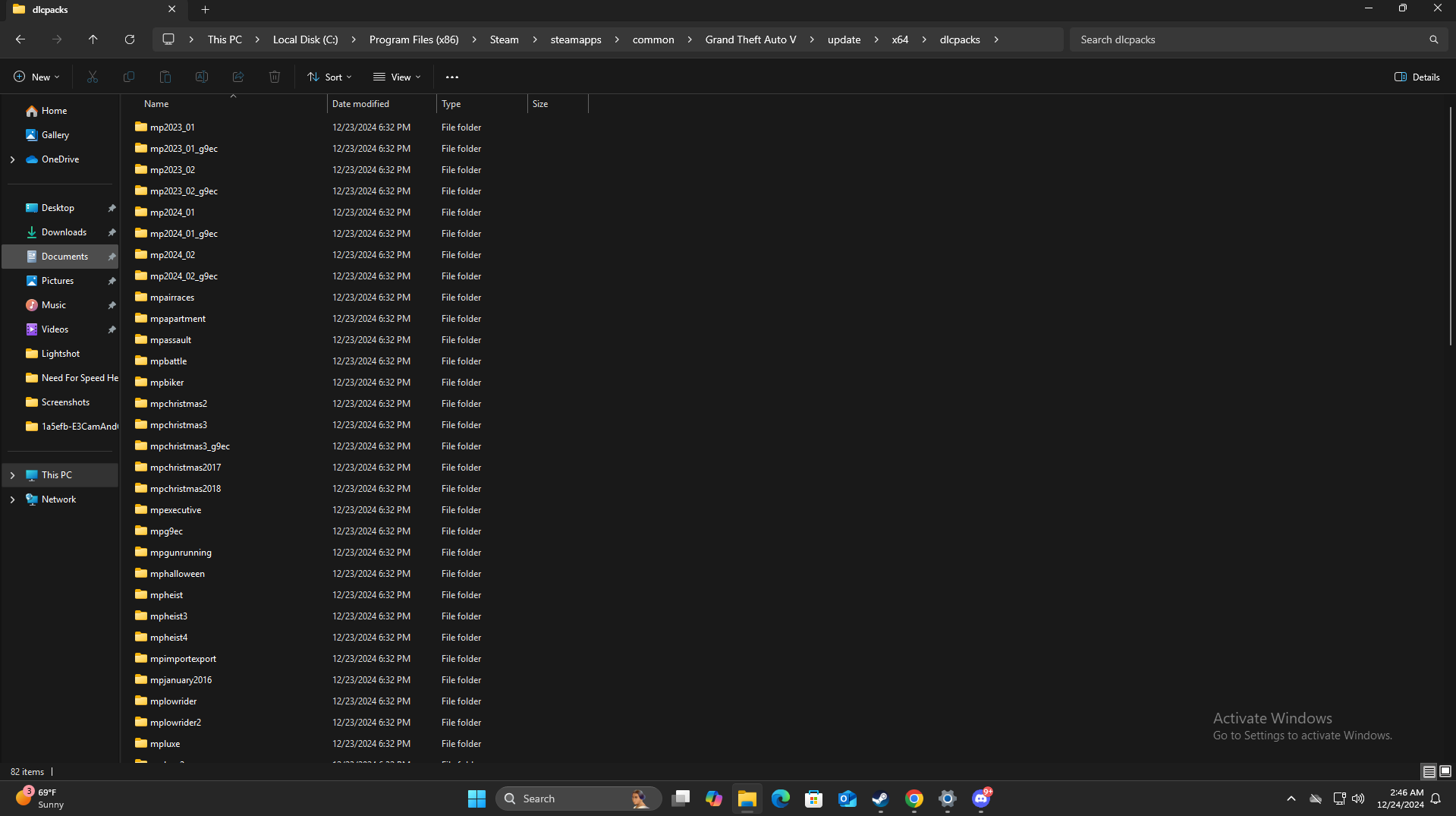Screen dimensions: 1456x816
Task: Expand chevron after dlcpacks in address bar
Action: [x=996, y=39]
